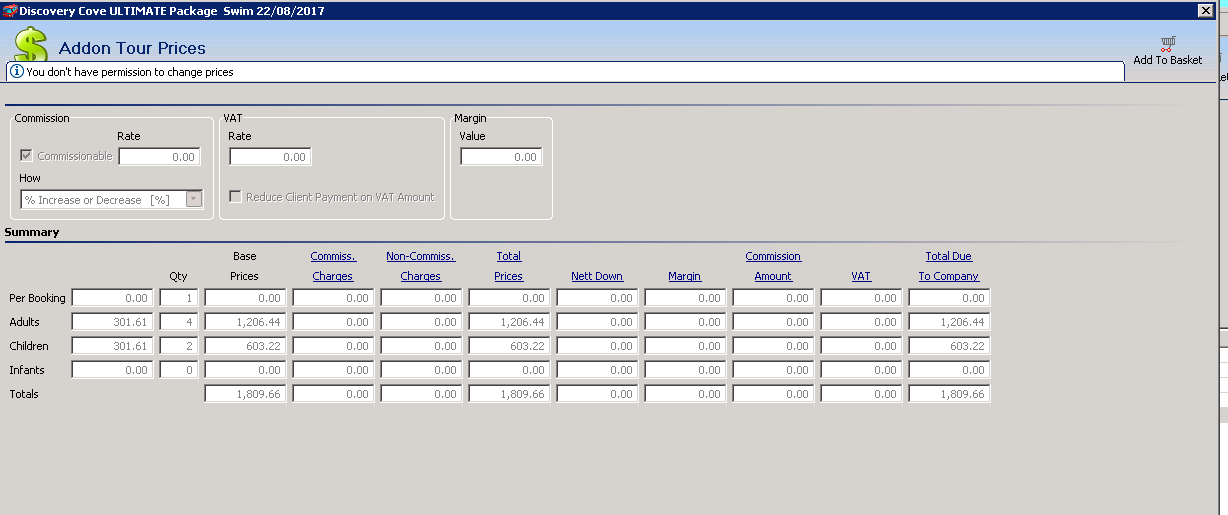This screenshot has width=1228, height=515.
Task: Toggle Reduce Client Payment on VAT Amount
Action: (x=236, y=197)
